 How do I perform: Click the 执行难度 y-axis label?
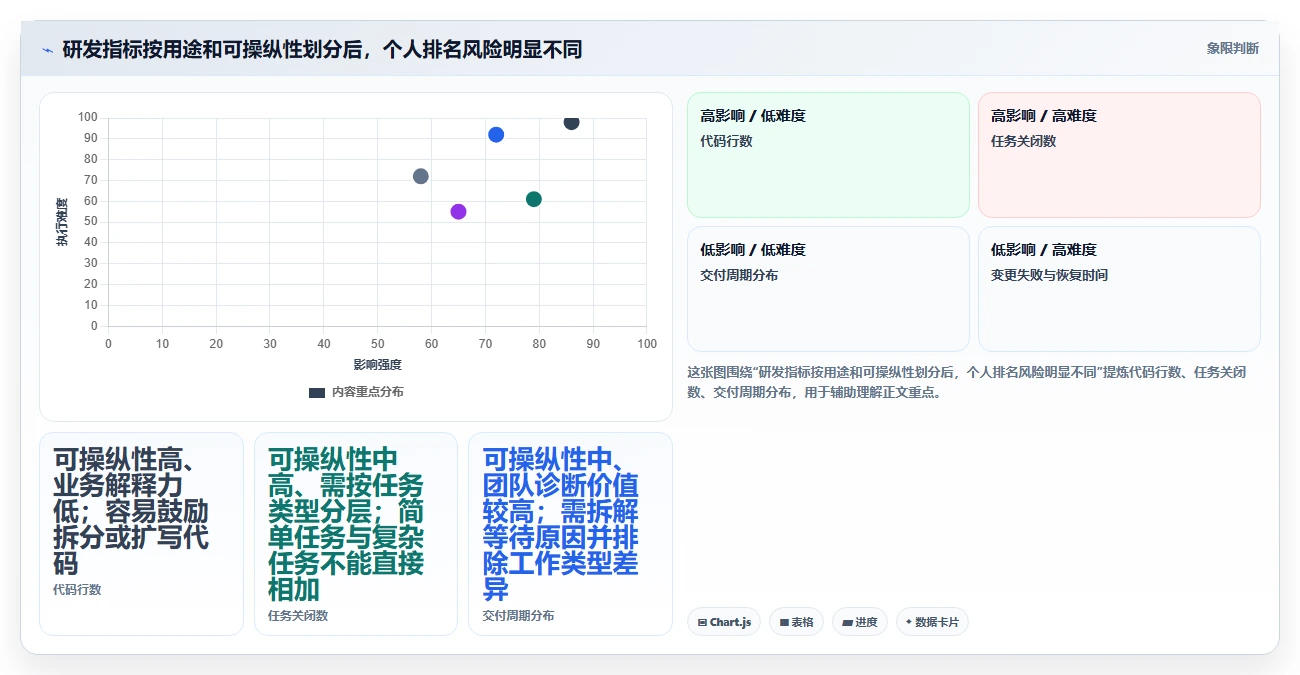click(x=62, y=222)
